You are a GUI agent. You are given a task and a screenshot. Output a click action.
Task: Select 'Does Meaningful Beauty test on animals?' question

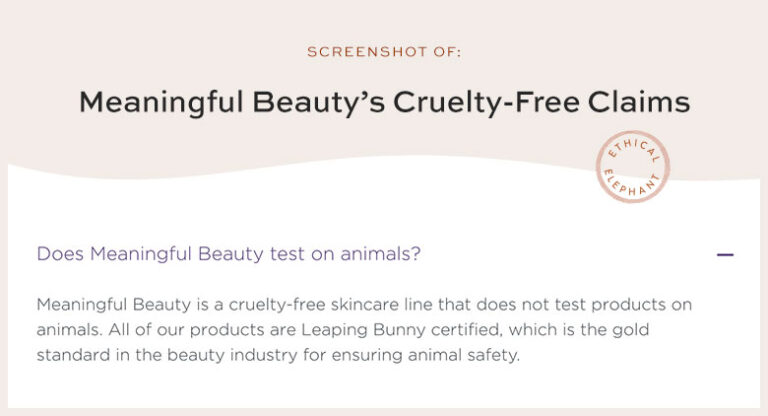[229, 254]
